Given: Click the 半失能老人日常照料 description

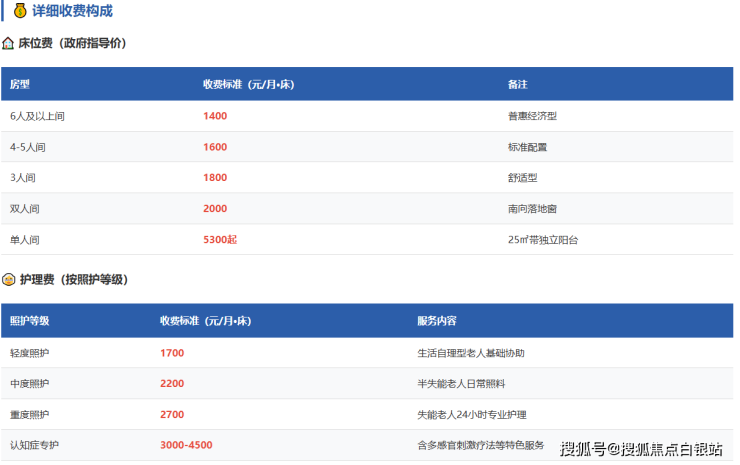Looking at the screenshot, I should click(461, 384).
